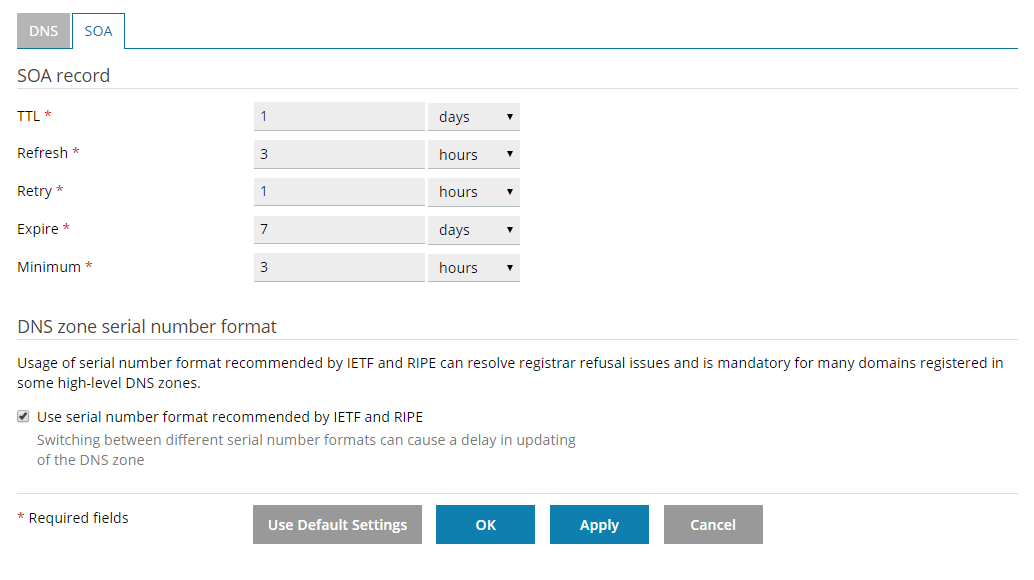Open the Retry time unit dropdown
The width and height of the screenshot is (1034, 580).
click(474, 192)
